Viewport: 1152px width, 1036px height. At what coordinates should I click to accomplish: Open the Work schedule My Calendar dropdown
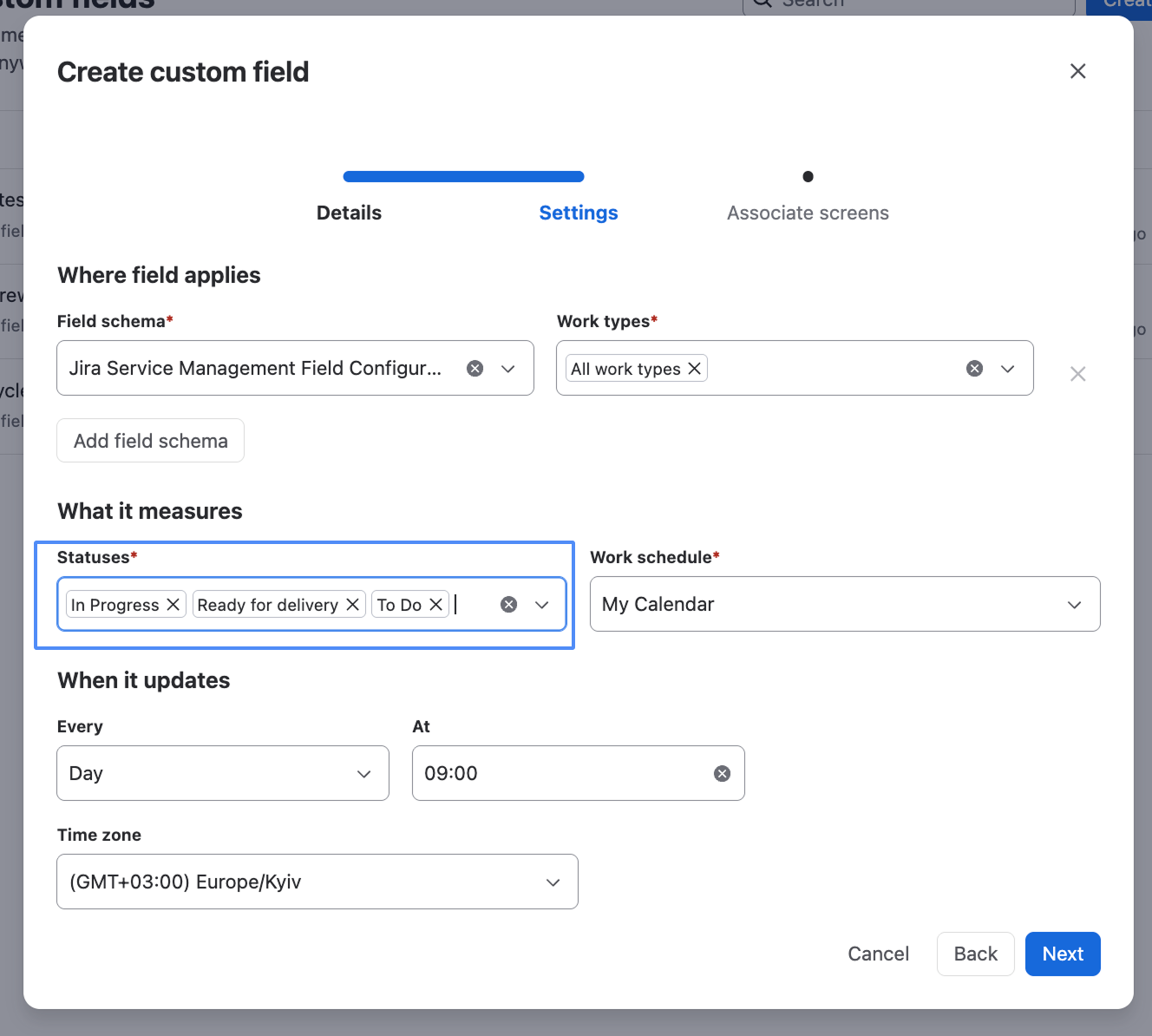(x=845, y=604)
